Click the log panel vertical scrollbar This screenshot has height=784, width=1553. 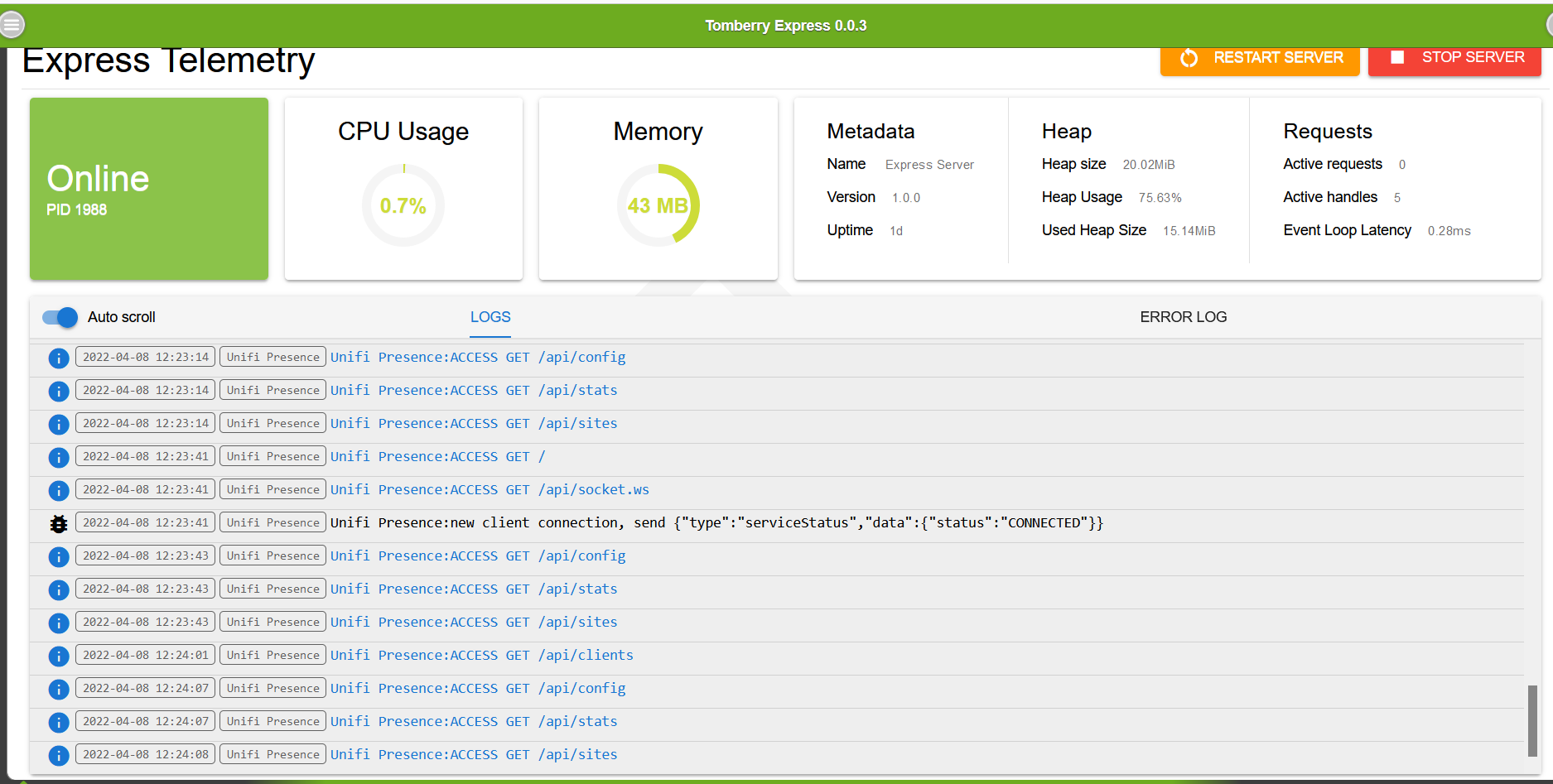[1532, 719]
